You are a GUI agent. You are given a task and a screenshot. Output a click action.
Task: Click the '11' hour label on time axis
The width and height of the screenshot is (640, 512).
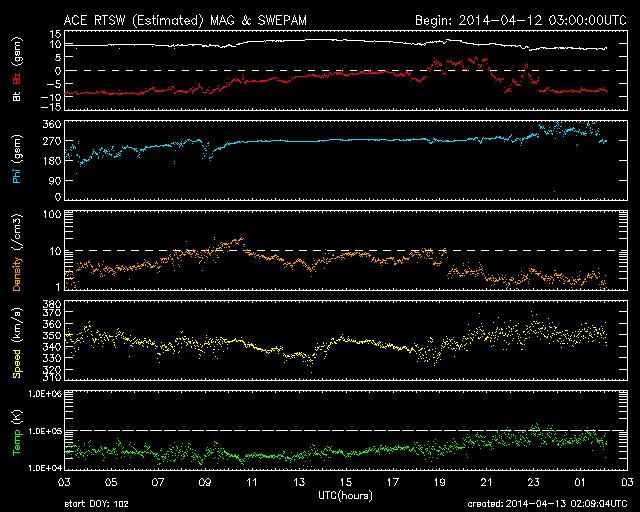252,482
